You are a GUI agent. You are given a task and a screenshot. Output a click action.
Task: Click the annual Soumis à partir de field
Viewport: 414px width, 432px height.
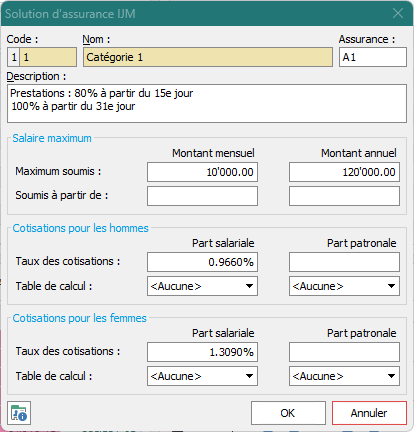(344, 196)
